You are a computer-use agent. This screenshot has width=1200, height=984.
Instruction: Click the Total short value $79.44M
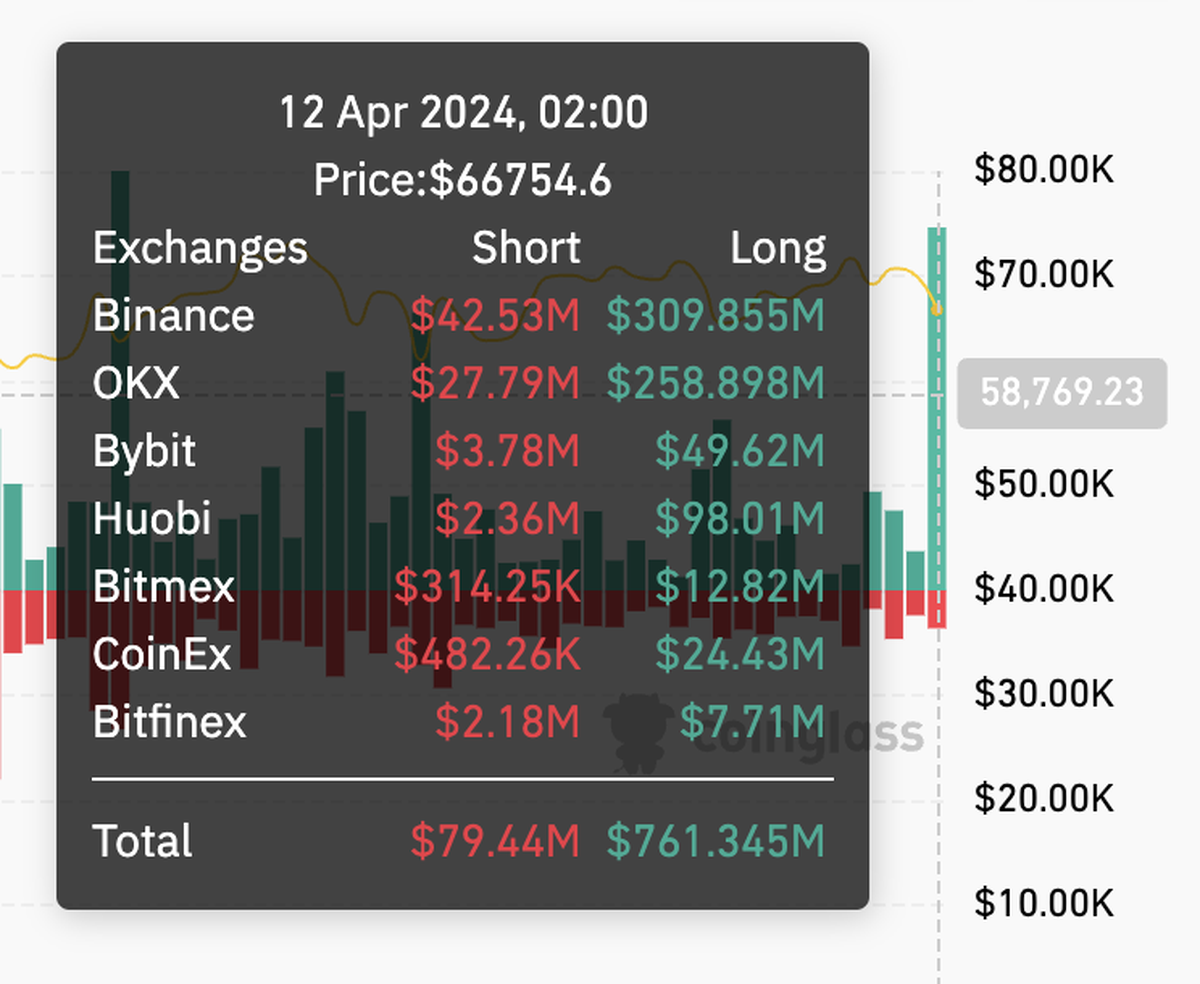click(495, 842)
